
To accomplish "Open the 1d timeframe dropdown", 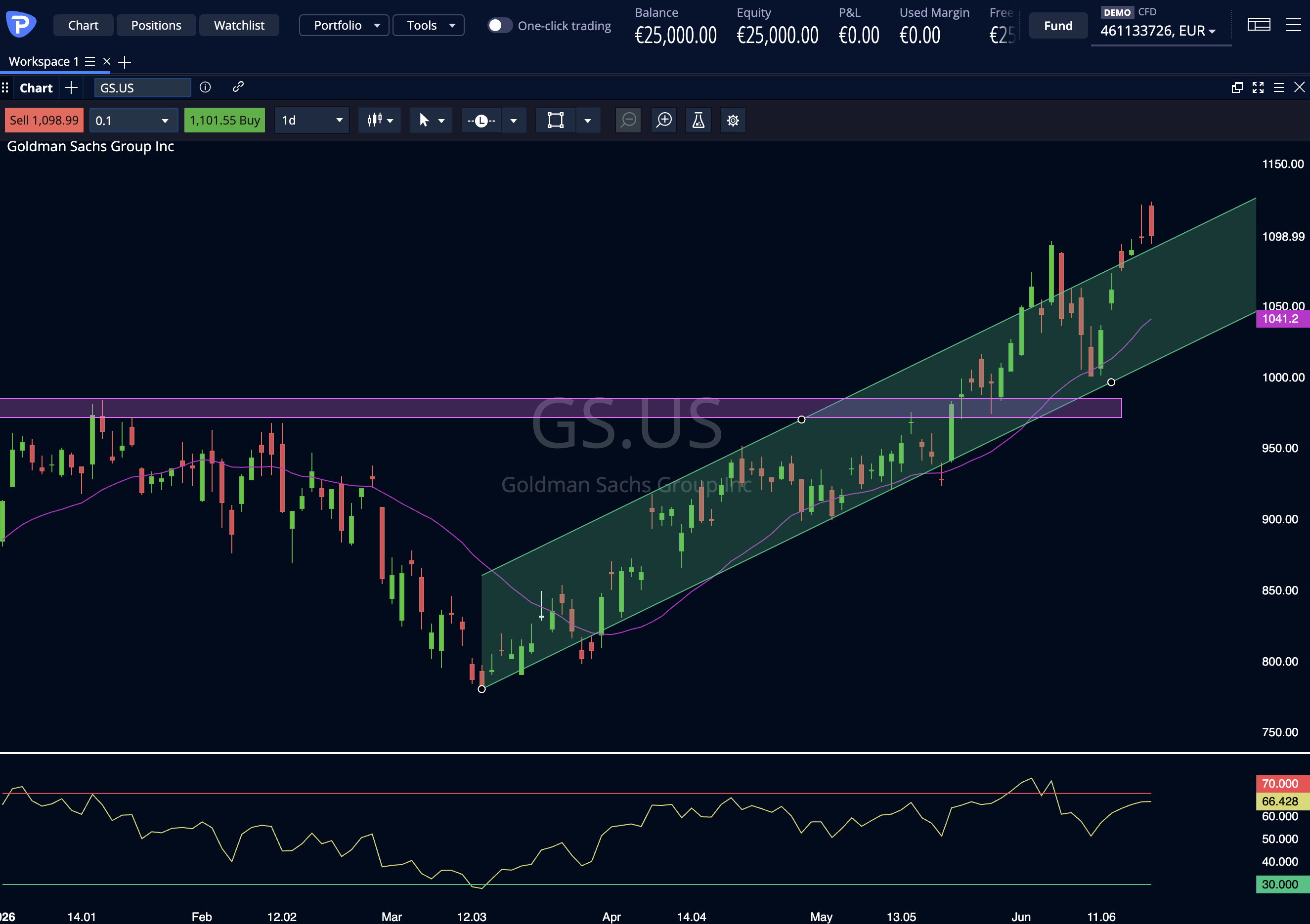I will tap(311, 121).
